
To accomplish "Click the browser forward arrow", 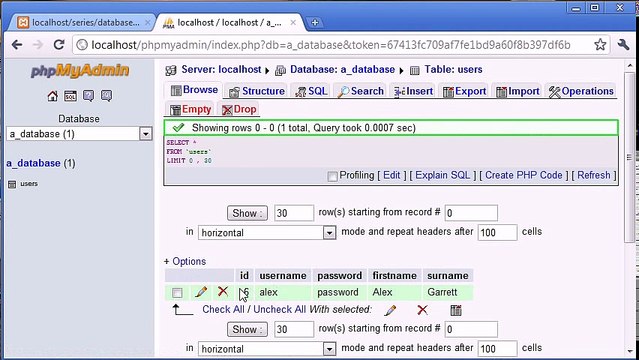I will pyautogui.click(x=37, y=44).
